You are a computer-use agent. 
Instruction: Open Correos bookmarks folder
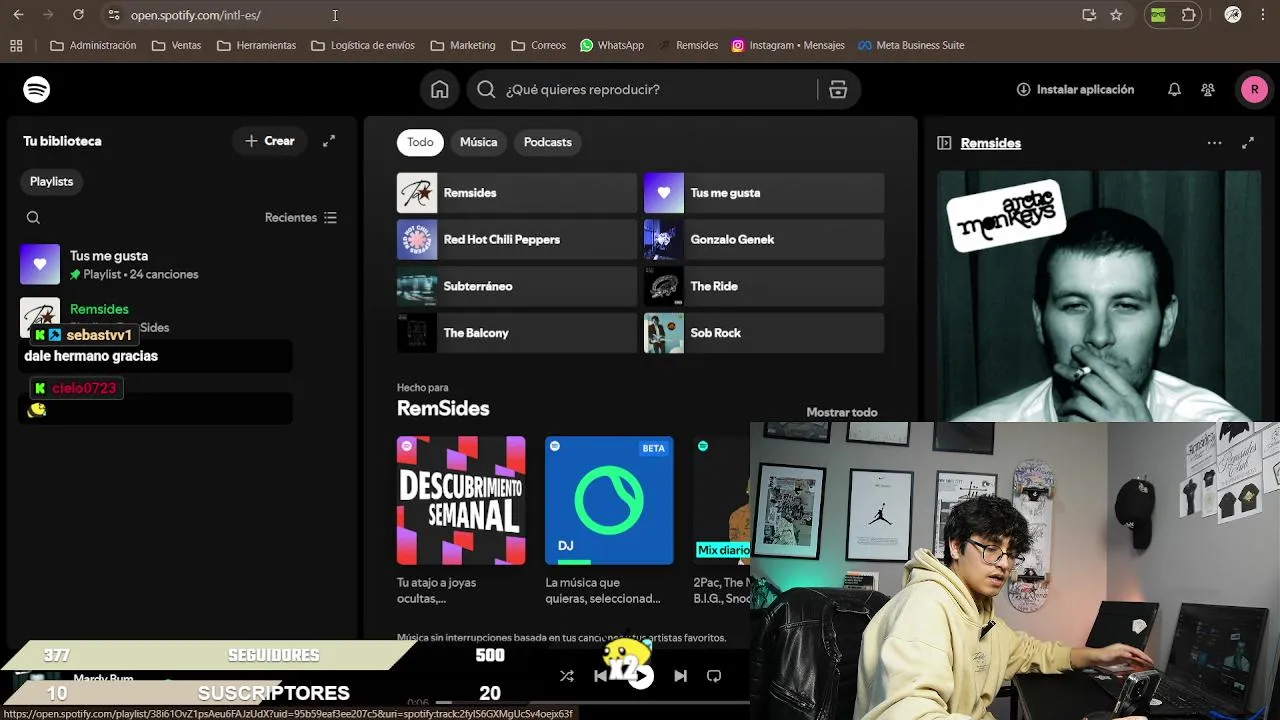point(538,45)
